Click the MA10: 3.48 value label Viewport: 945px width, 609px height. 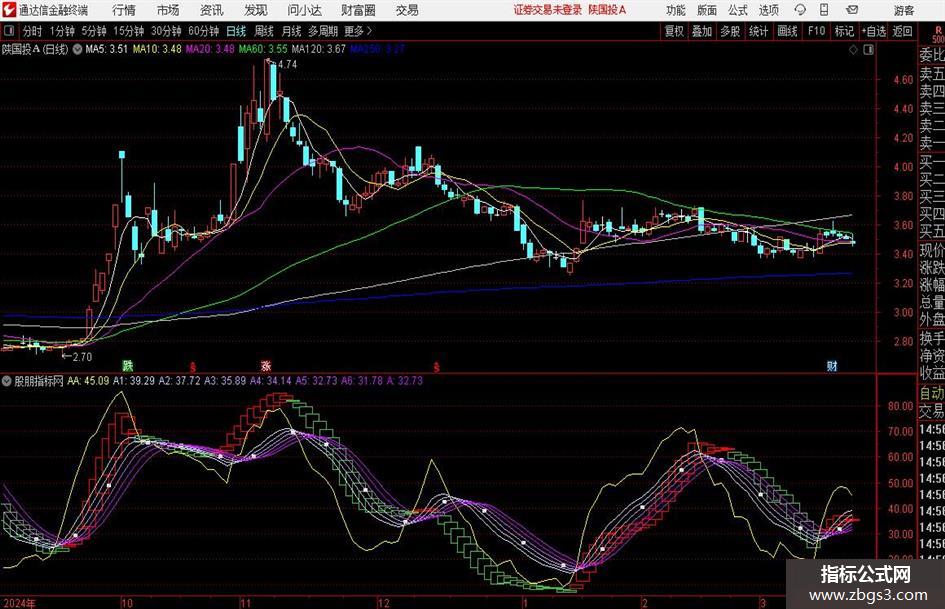tap(157, 49)
